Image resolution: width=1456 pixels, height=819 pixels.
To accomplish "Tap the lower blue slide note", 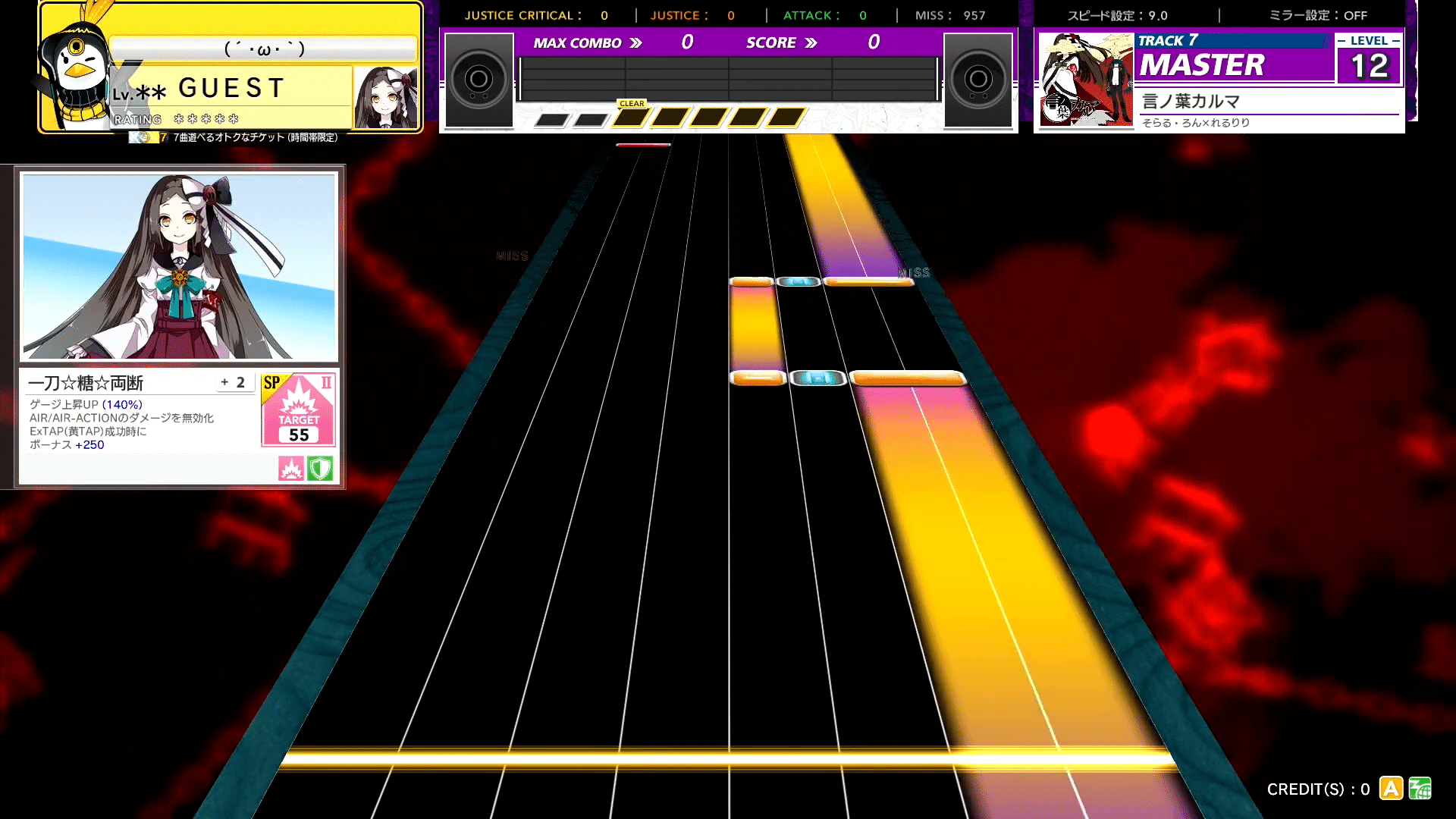I will (818, 378).
